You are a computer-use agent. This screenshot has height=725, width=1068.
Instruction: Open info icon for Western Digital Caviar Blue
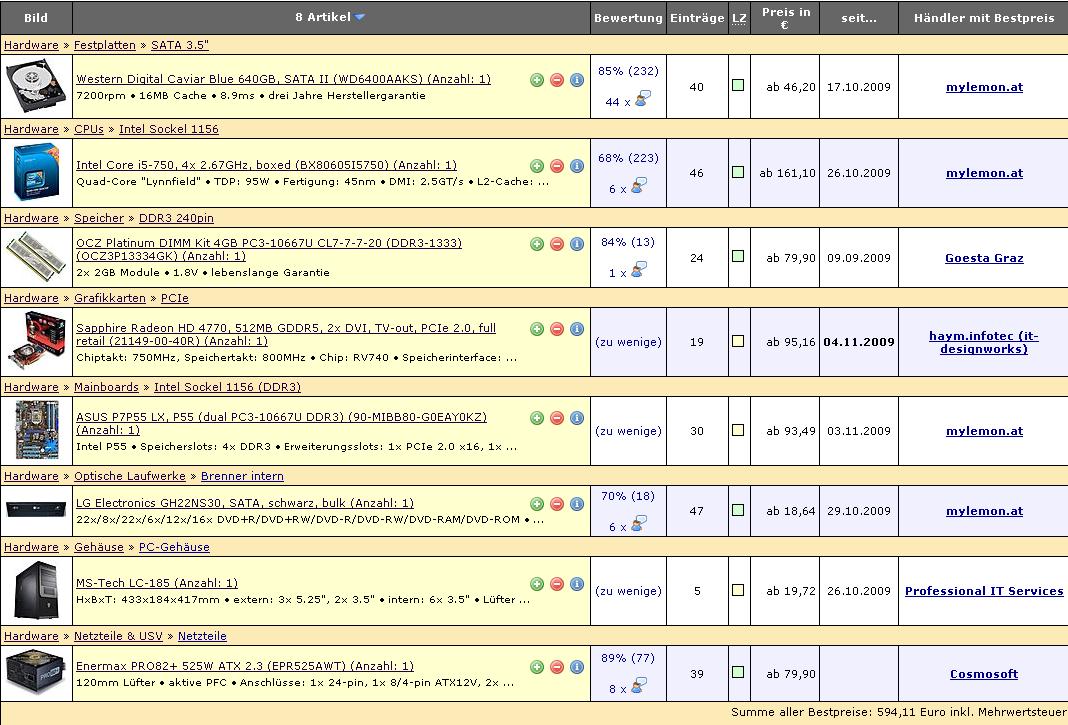click(x=576, y=80)
